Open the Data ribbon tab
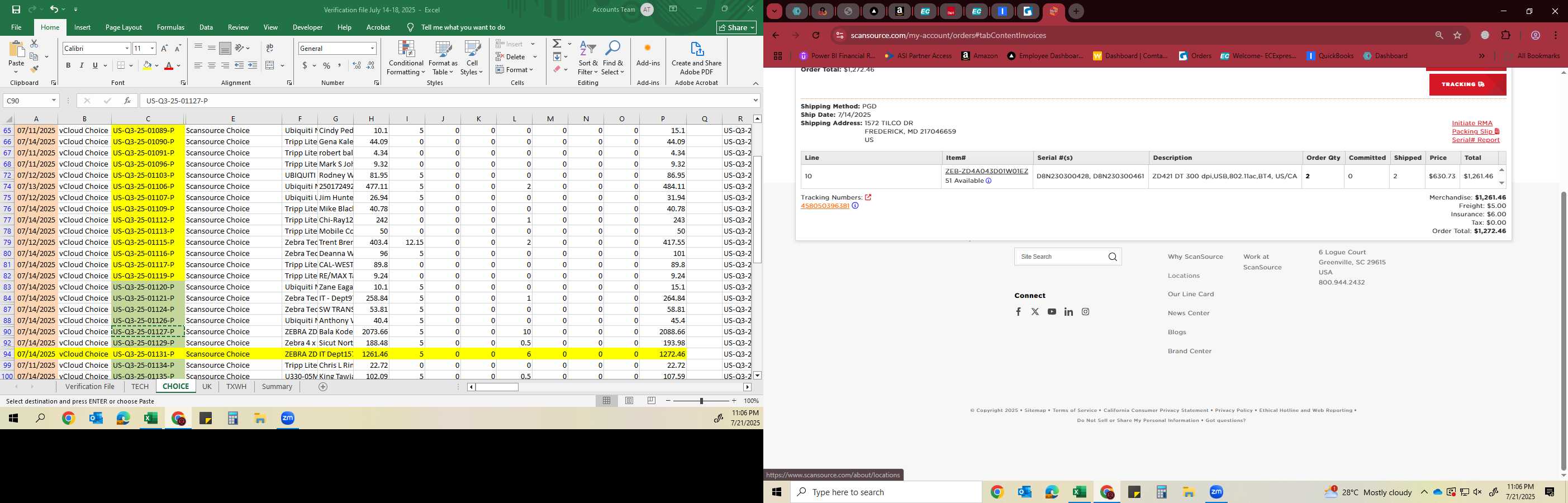This screenshot has height=503, width=1568. tap(206, 27)
